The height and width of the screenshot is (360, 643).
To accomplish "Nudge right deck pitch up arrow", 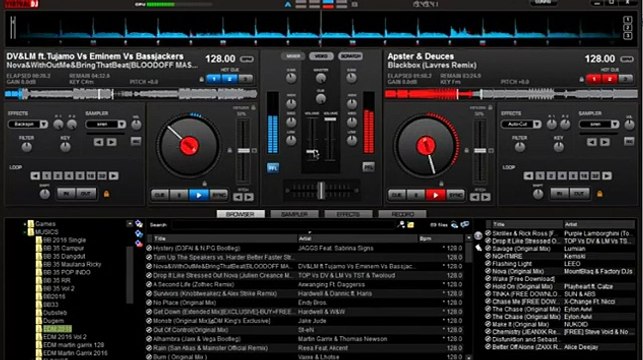I will (x=486, y=197).
